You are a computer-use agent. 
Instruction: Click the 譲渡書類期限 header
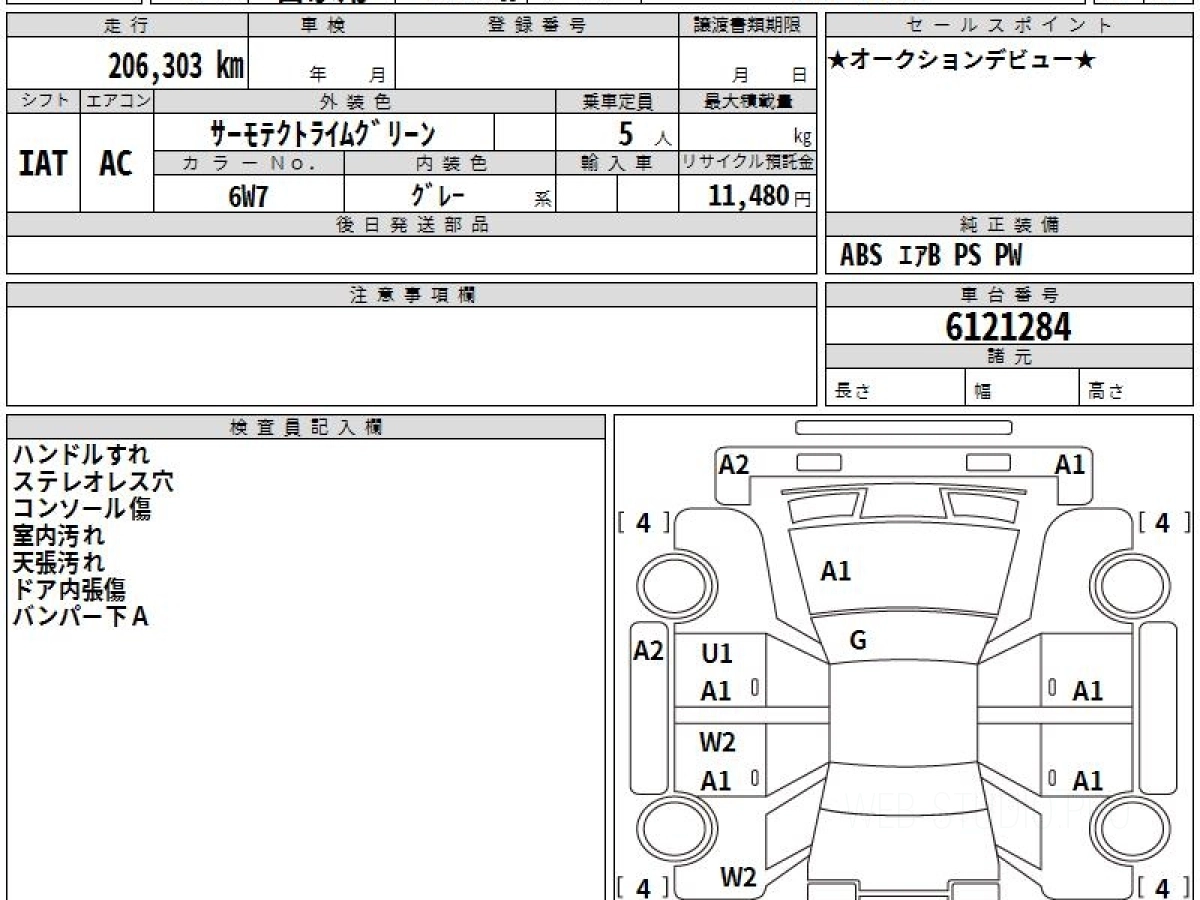pos(747,26)
